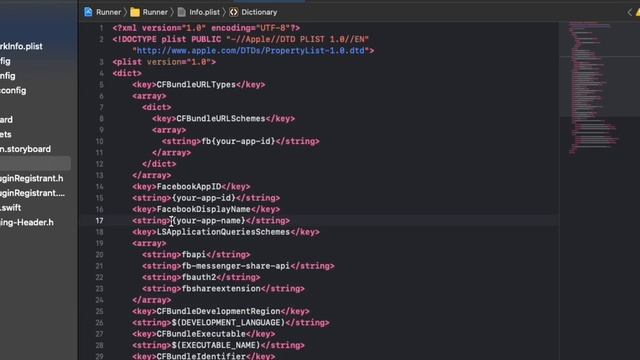The image size is (640, 360).
Task: Open the Dictionary breadcrumb segment
Action: click(259, 12)
